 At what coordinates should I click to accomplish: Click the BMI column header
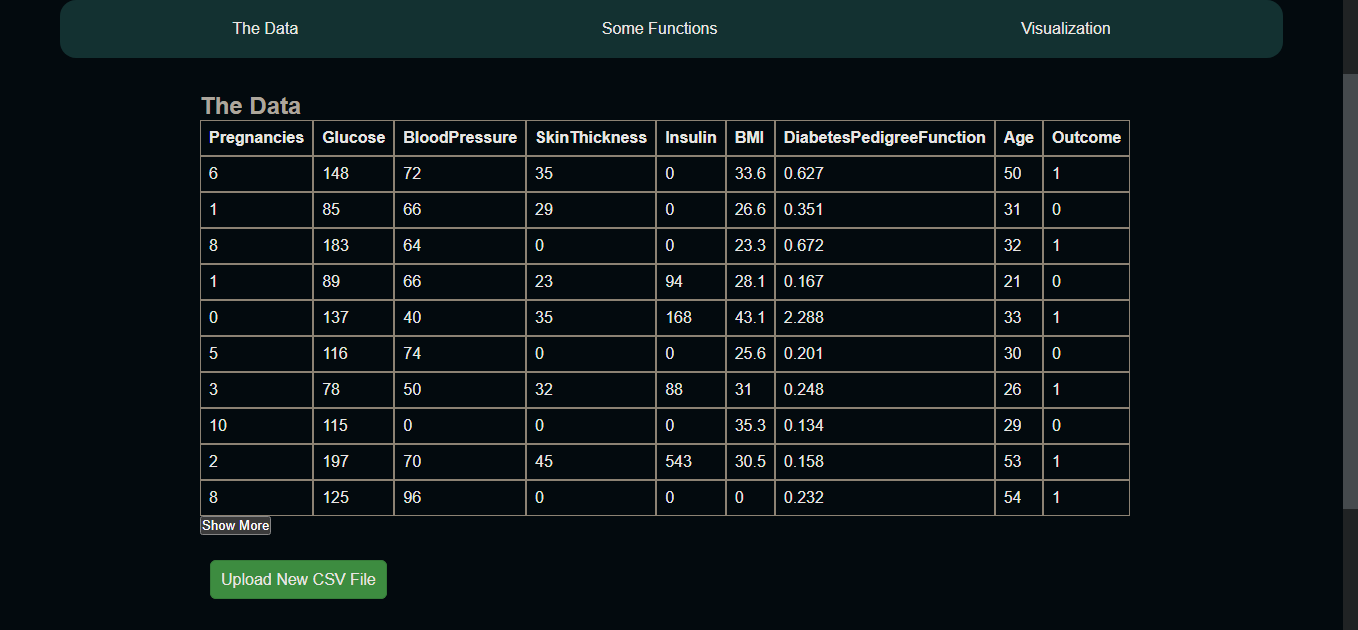tap(749, 137)
